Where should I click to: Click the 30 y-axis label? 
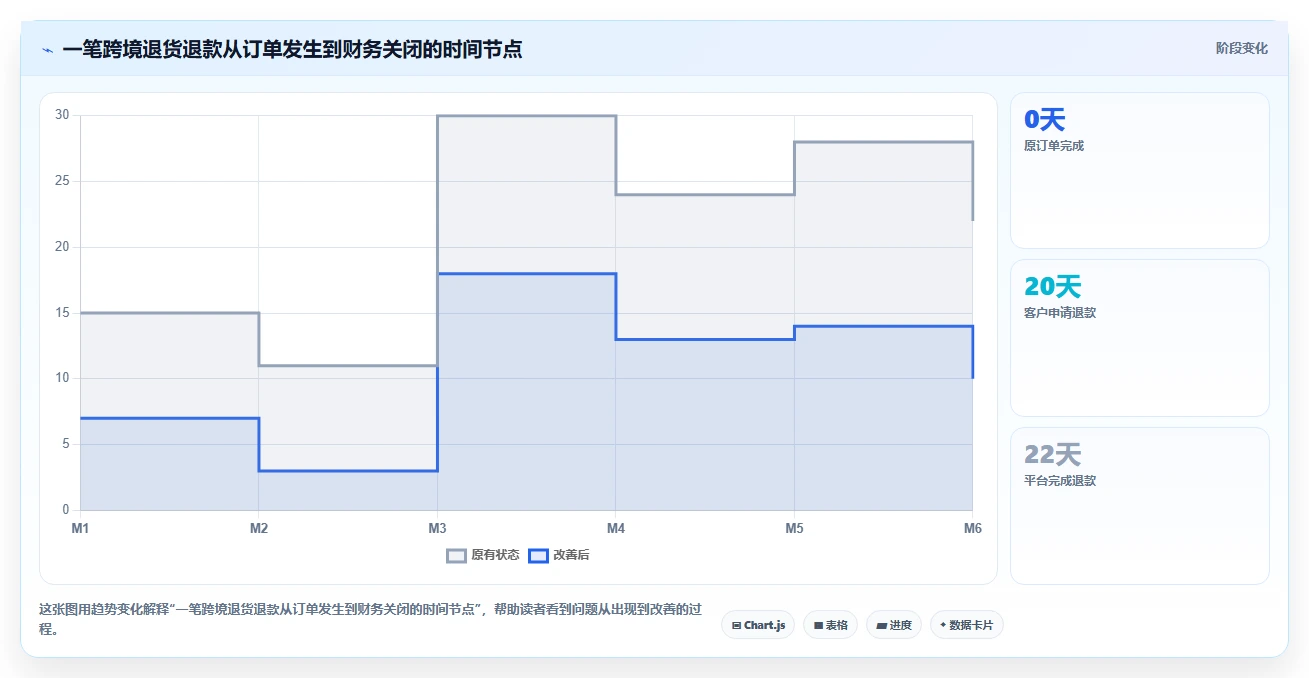point(62,115)
